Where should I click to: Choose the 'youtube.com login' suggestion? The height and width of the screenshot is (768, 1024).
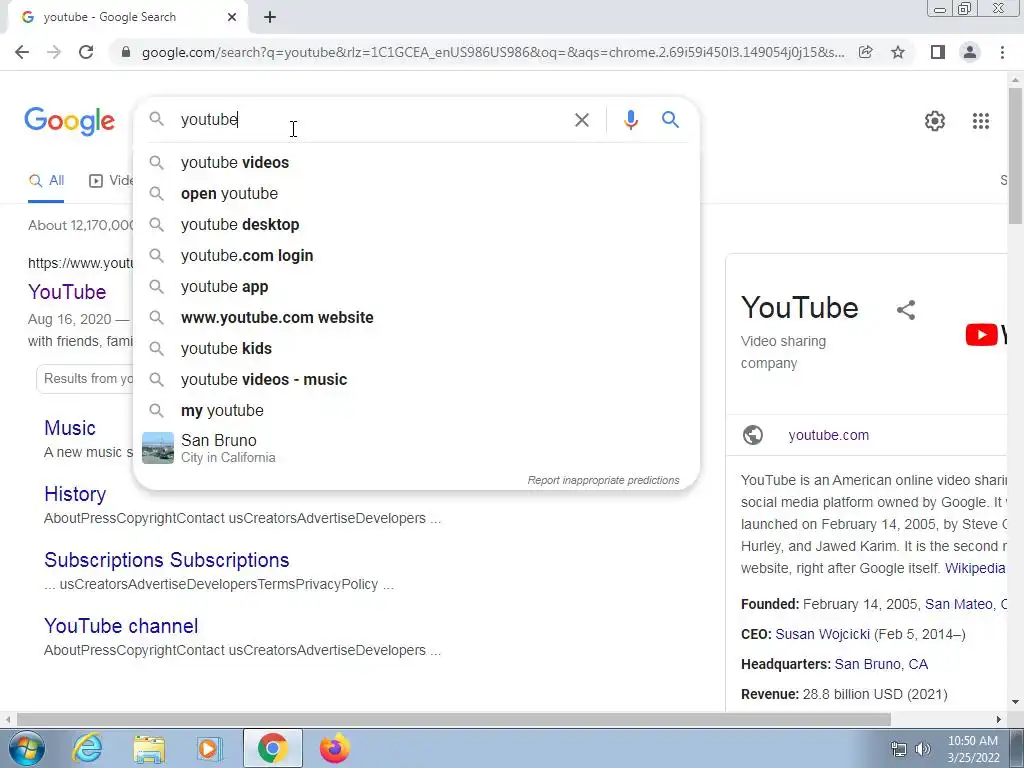tap(416, 256)
